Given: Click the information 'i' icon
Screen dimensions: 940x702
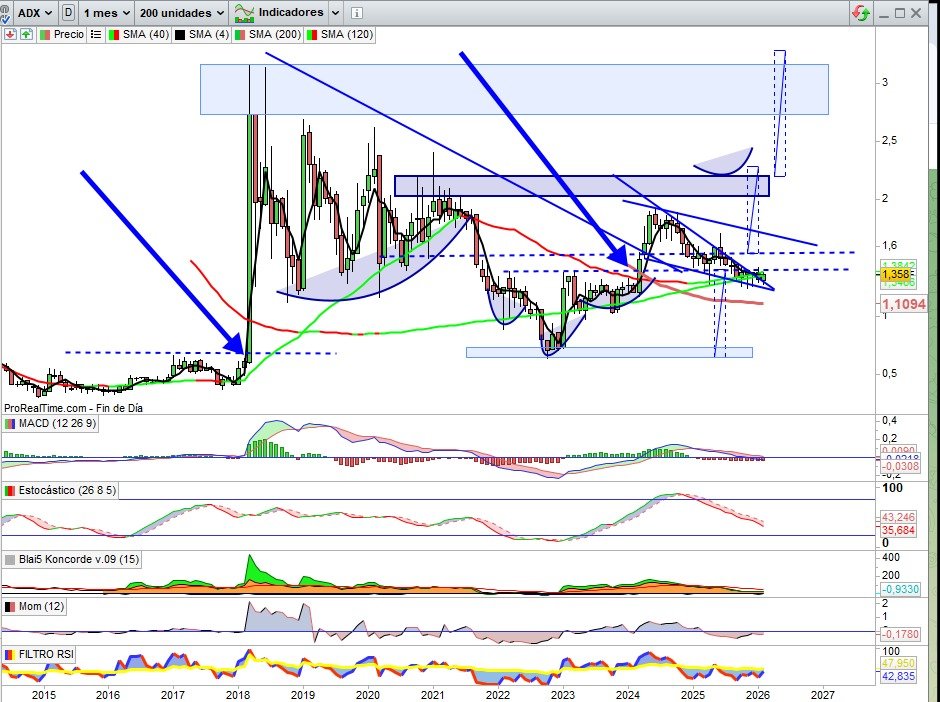Looking at the screenshot, I should (356, 13).
